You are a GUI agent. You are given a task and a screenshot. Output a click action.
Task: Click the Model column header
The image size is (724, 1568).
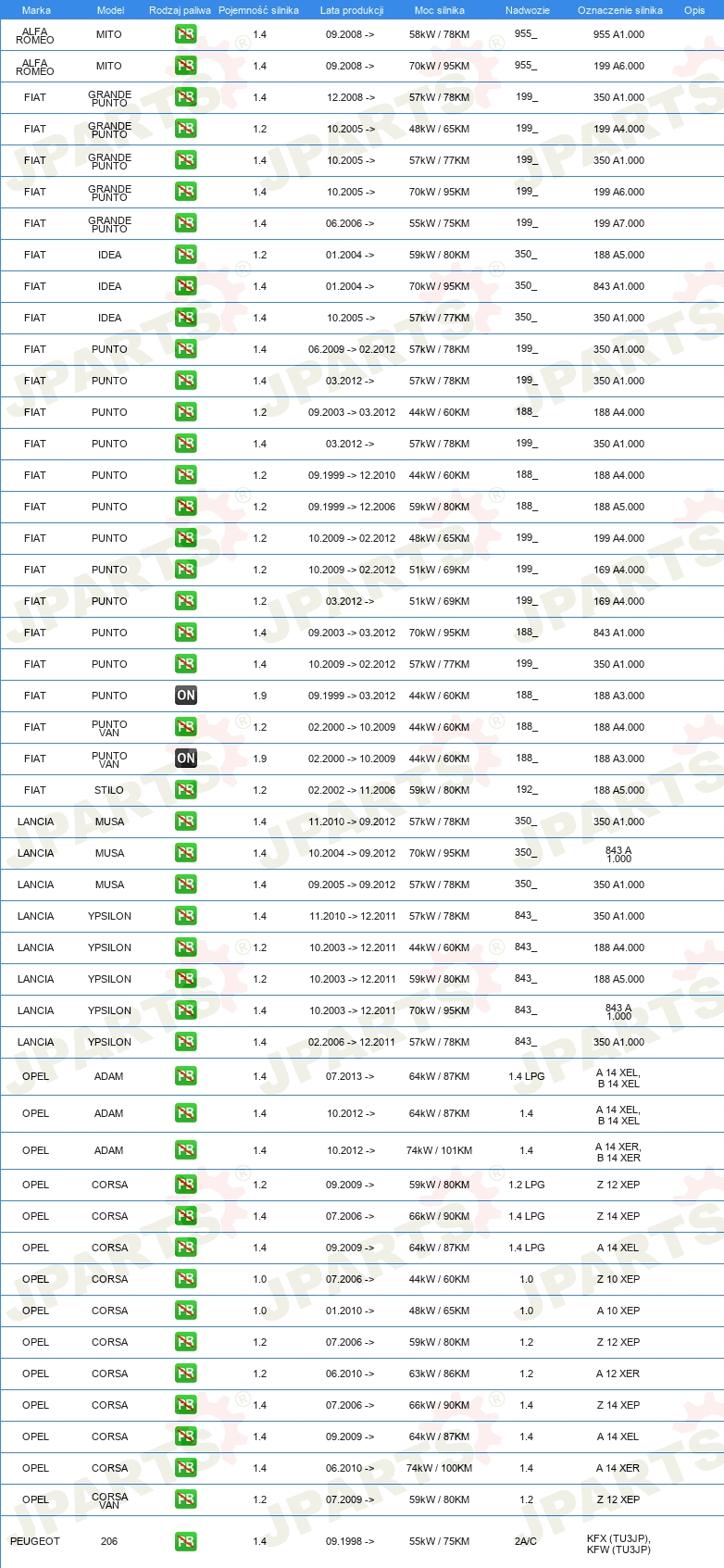(x=111, y=10)
